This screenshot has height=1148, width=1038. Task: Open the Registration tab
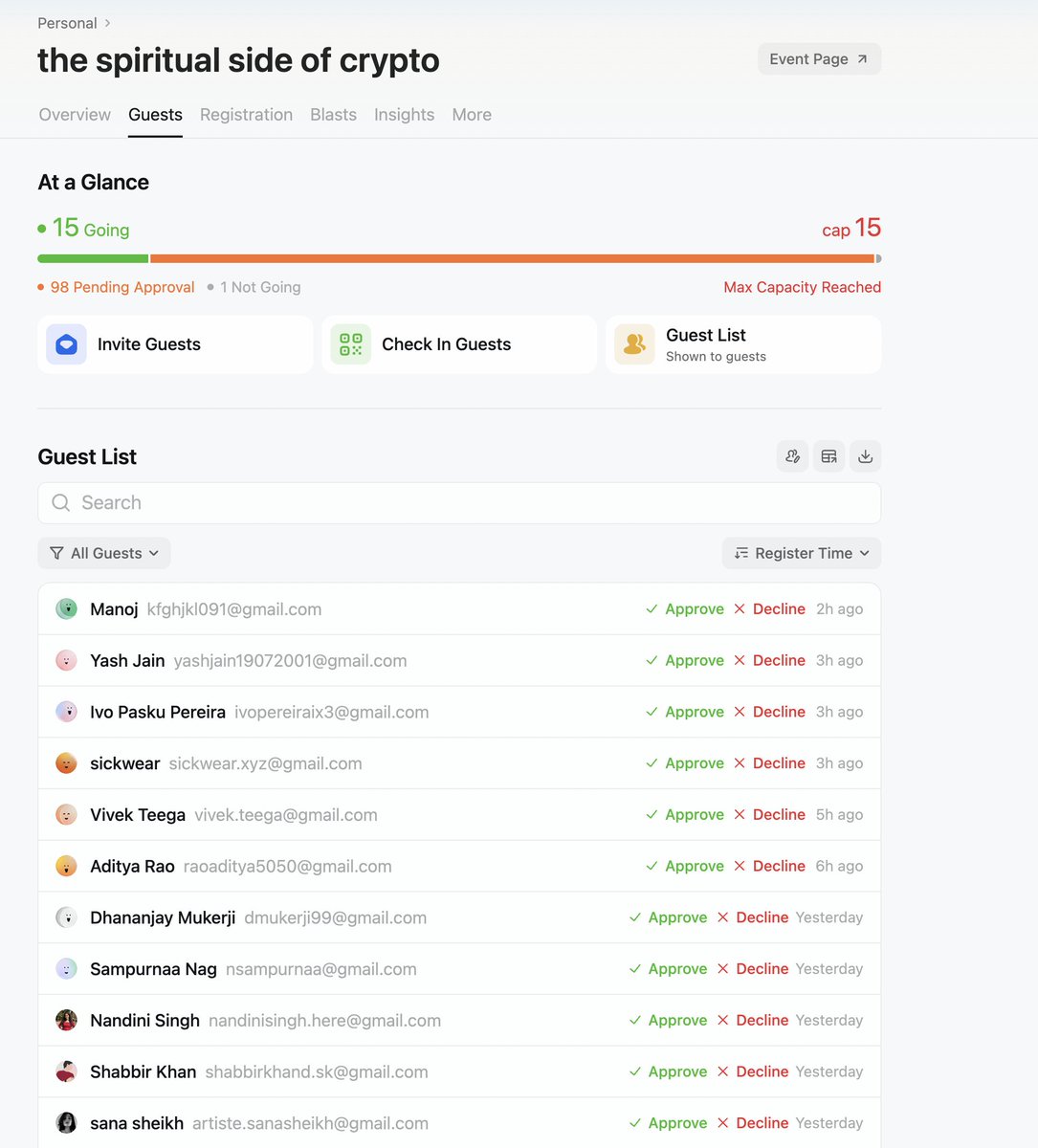[246, 115]
